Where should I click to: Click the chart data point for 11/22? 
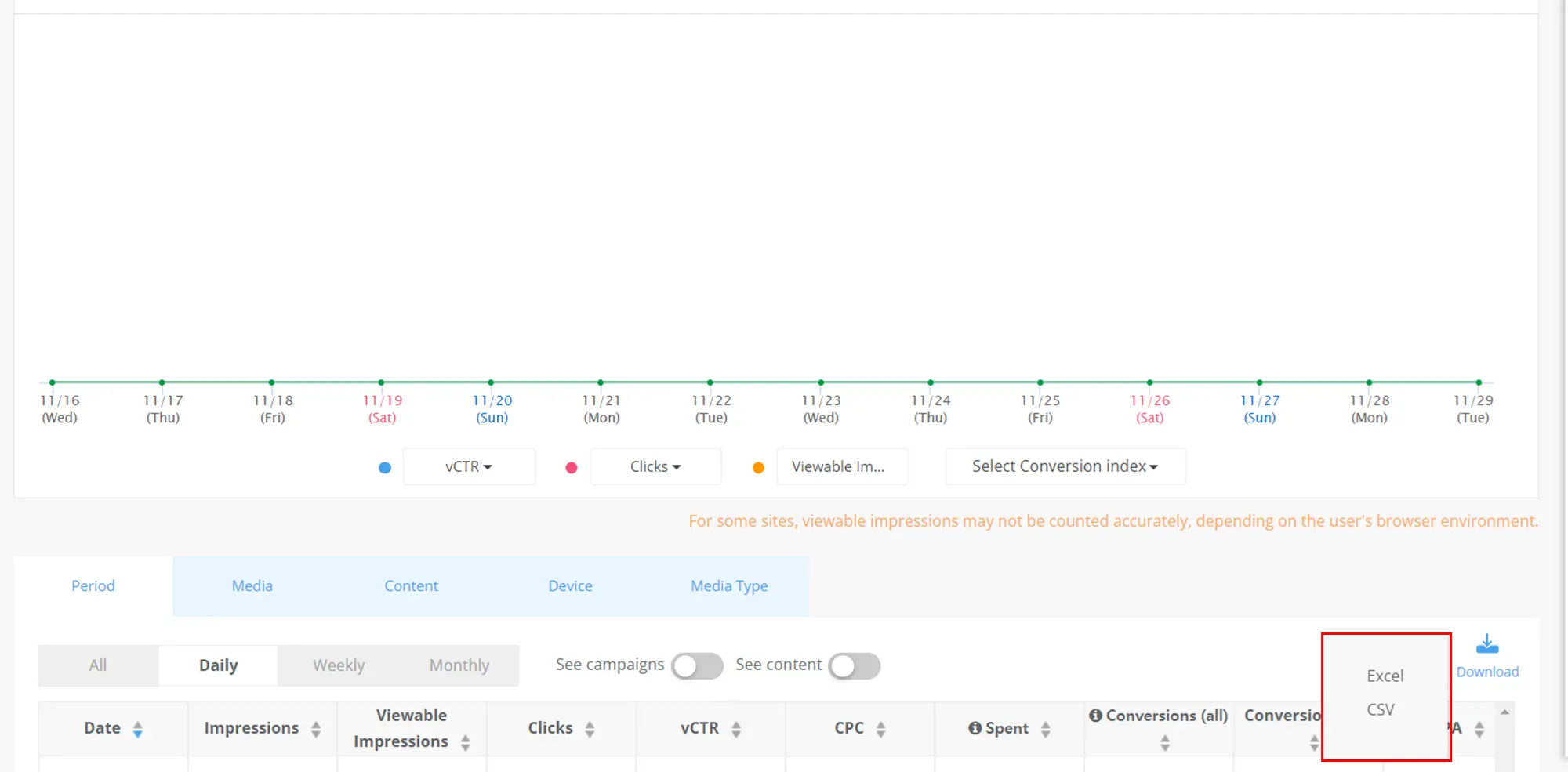click(710, 382)
